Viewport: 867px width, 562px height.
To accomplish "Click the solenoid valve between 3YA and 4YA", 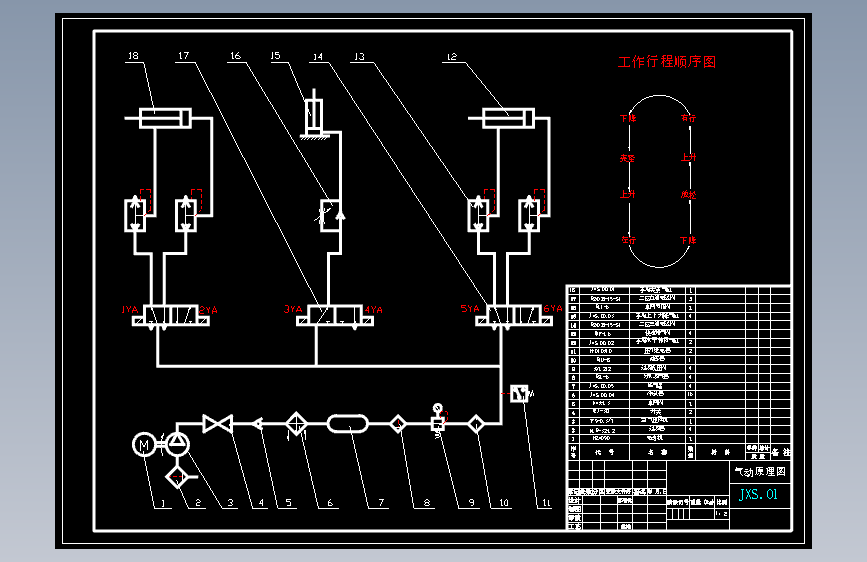I will (335, 316).
